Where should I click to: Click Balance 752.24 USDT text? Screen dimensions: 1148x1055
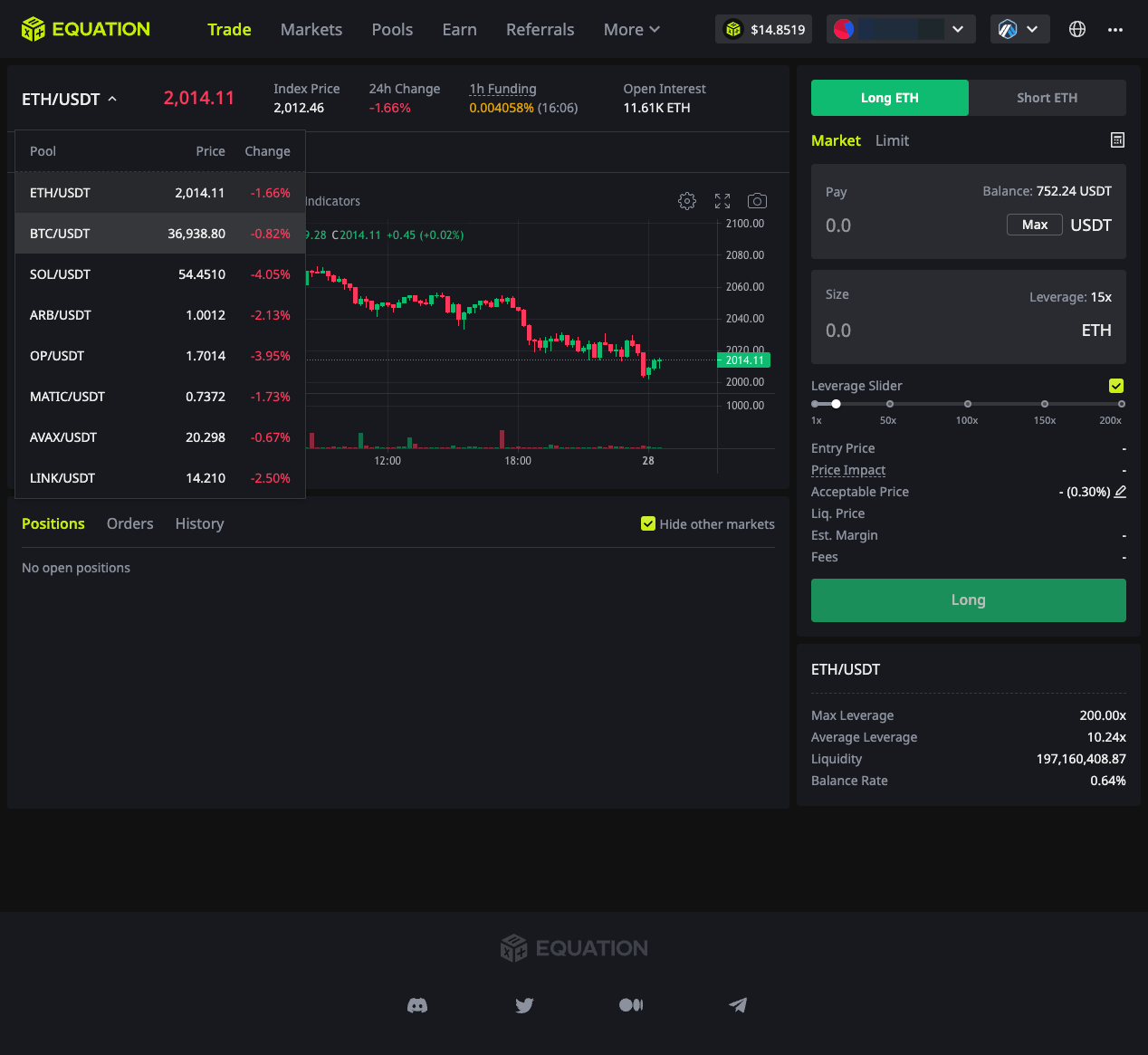coord(1047,191)
